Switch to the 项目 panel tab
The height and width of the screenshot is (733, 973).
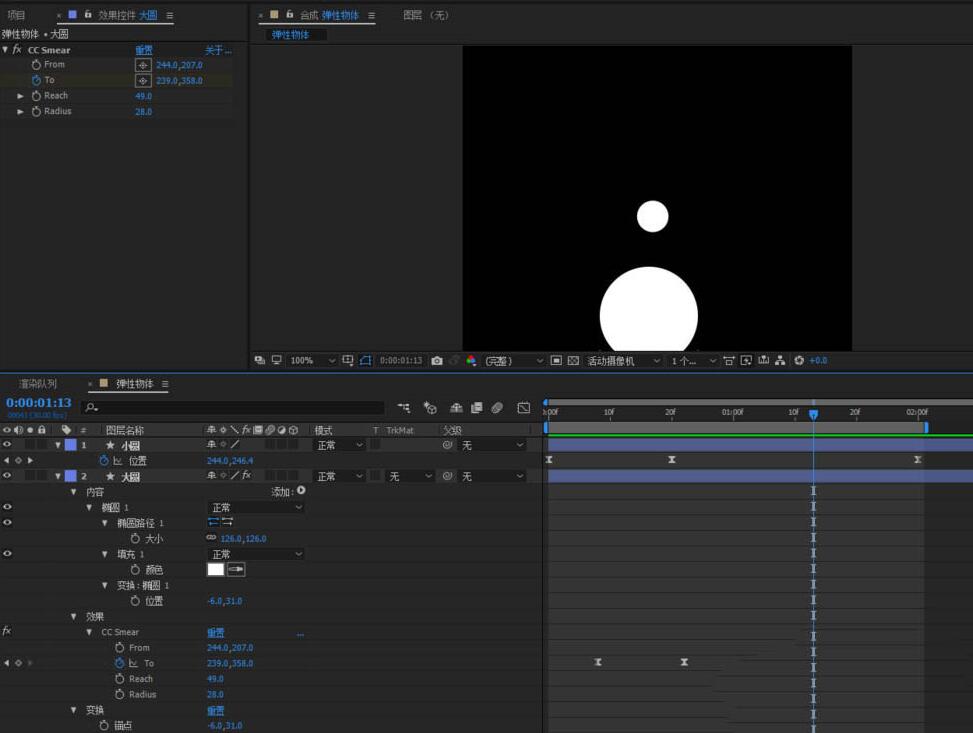click(x=16, y=15)
